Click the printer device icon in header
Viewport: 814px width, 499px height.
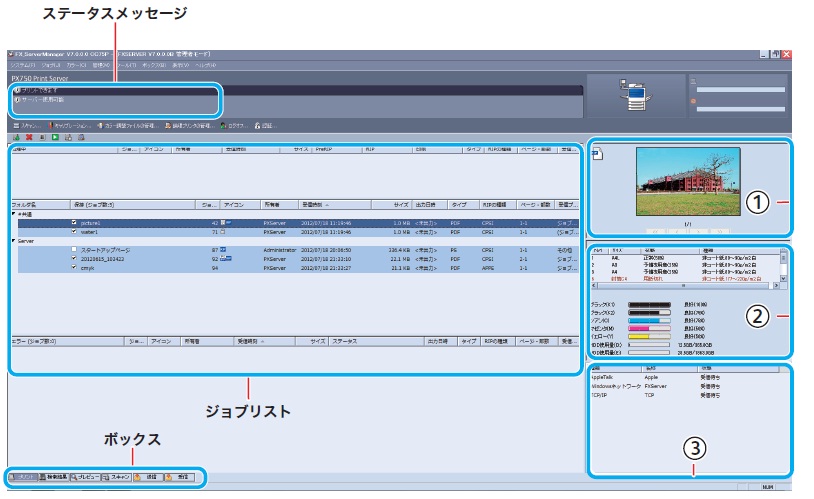point(637,97)
